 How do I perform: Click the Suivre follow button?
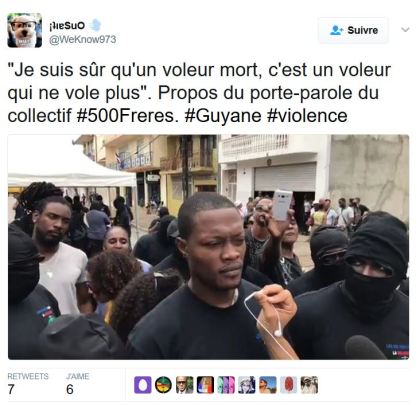(353, 30)
